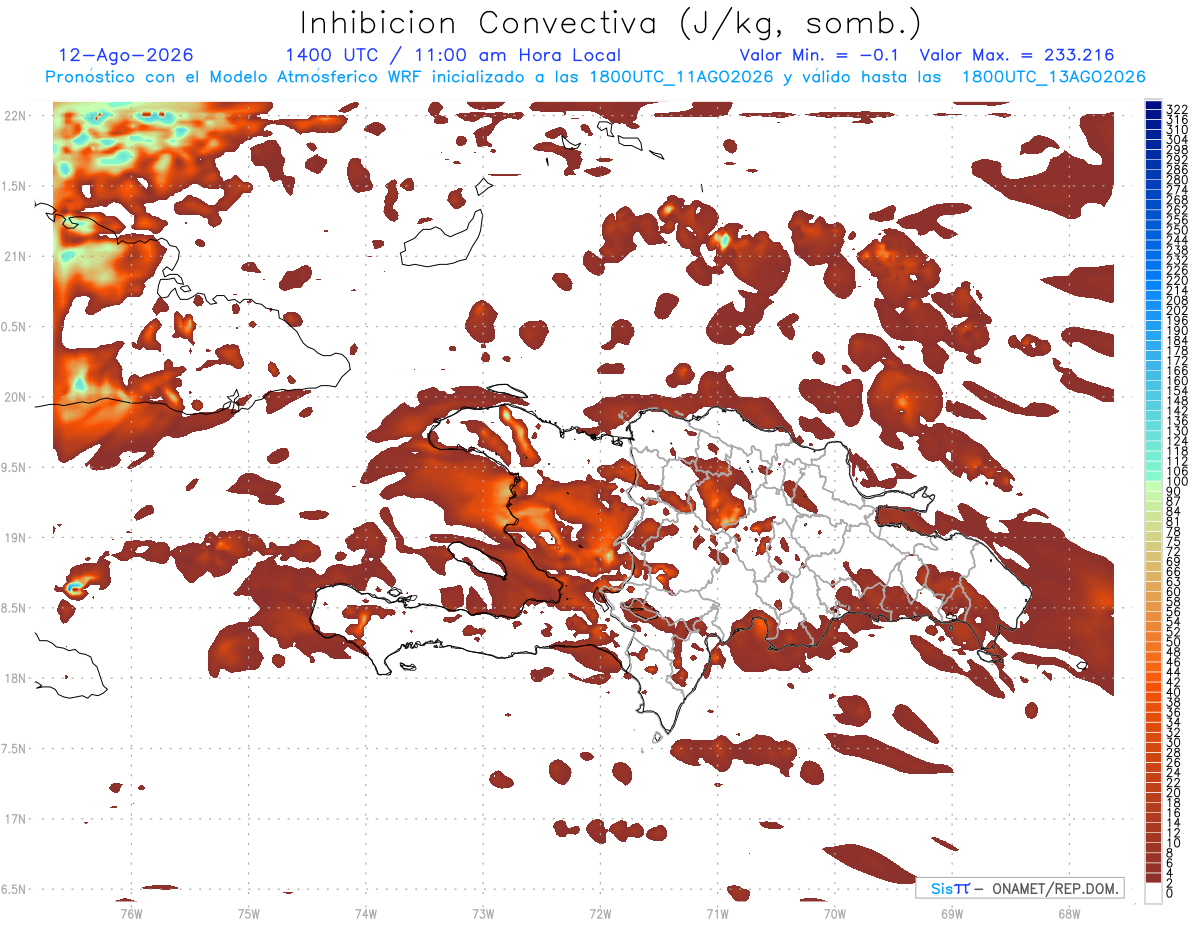
Task: Click the '69W' longitude label
Action: click(x=952, y=913)
